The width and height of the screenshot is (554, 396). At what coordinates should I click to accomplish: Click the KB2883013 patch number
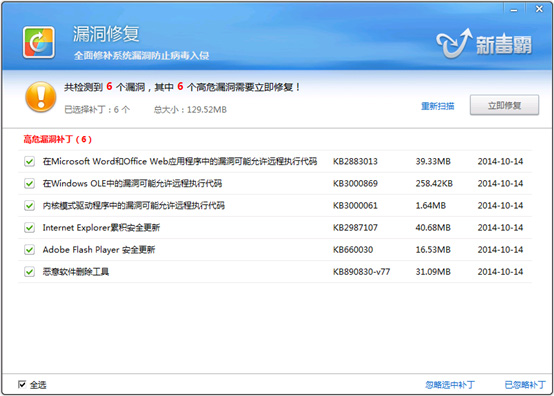(355, 161)
